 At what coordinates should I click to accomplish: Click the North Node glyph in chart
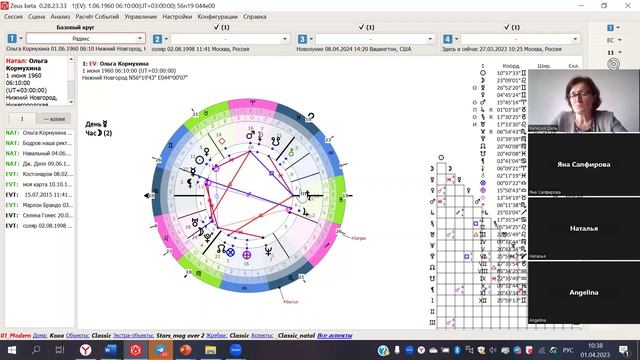221,249
